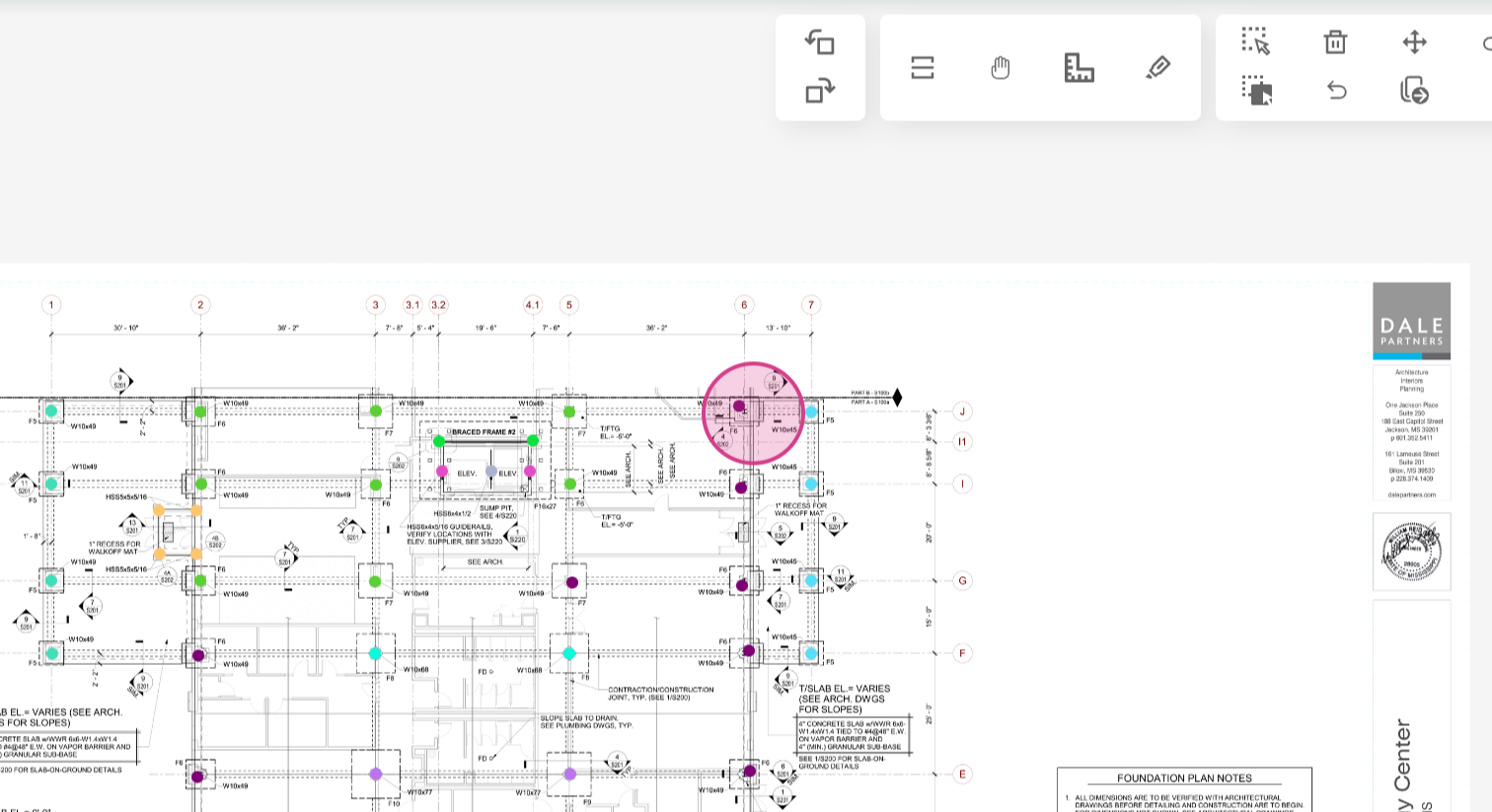Click grid bubble "J" on the right
This screenshot has width=1492, height=812.
[x=962, y=411]
